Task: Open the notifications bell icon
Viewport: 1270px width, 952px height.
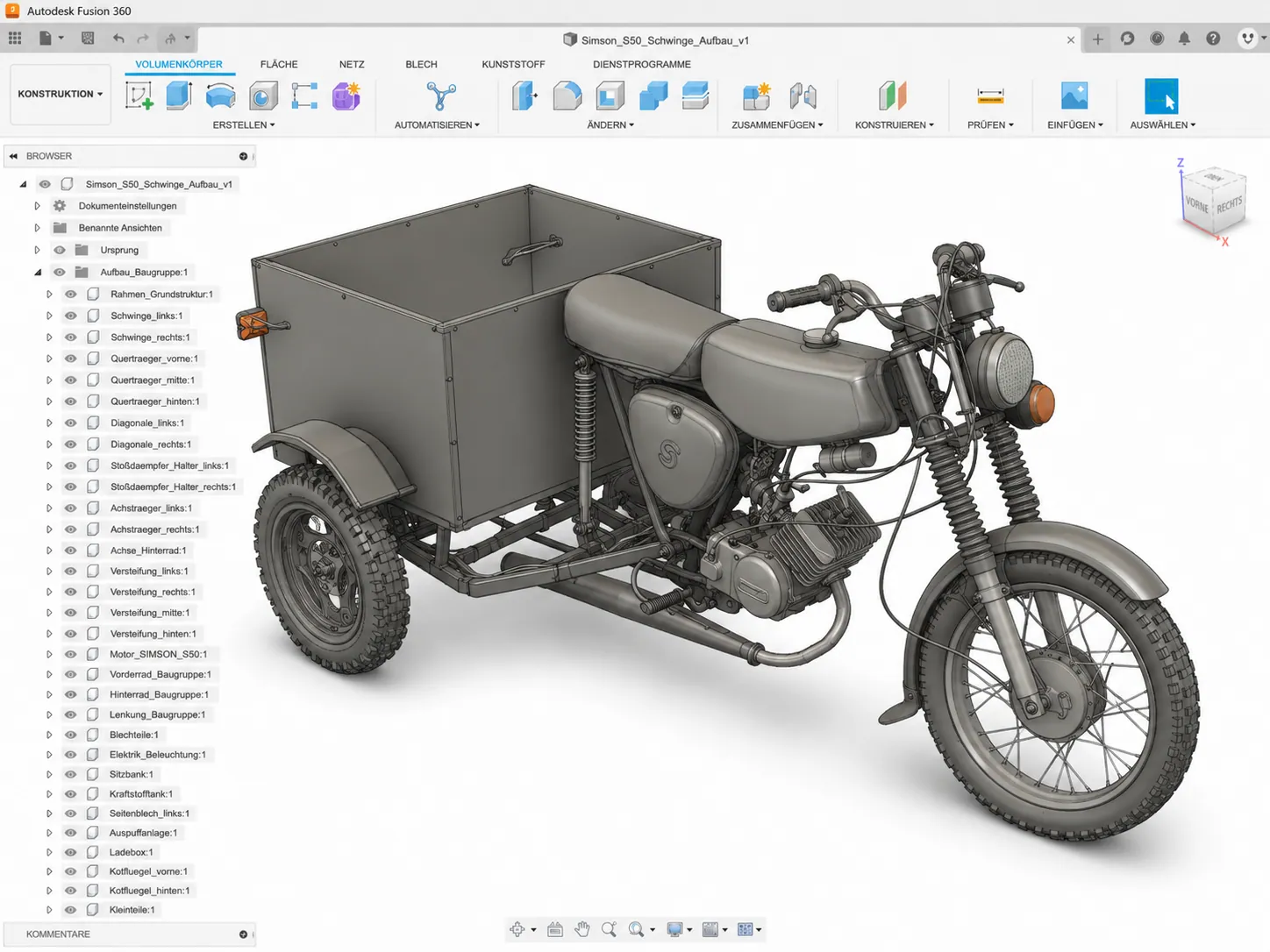Action: click(x=1184, y=39)
